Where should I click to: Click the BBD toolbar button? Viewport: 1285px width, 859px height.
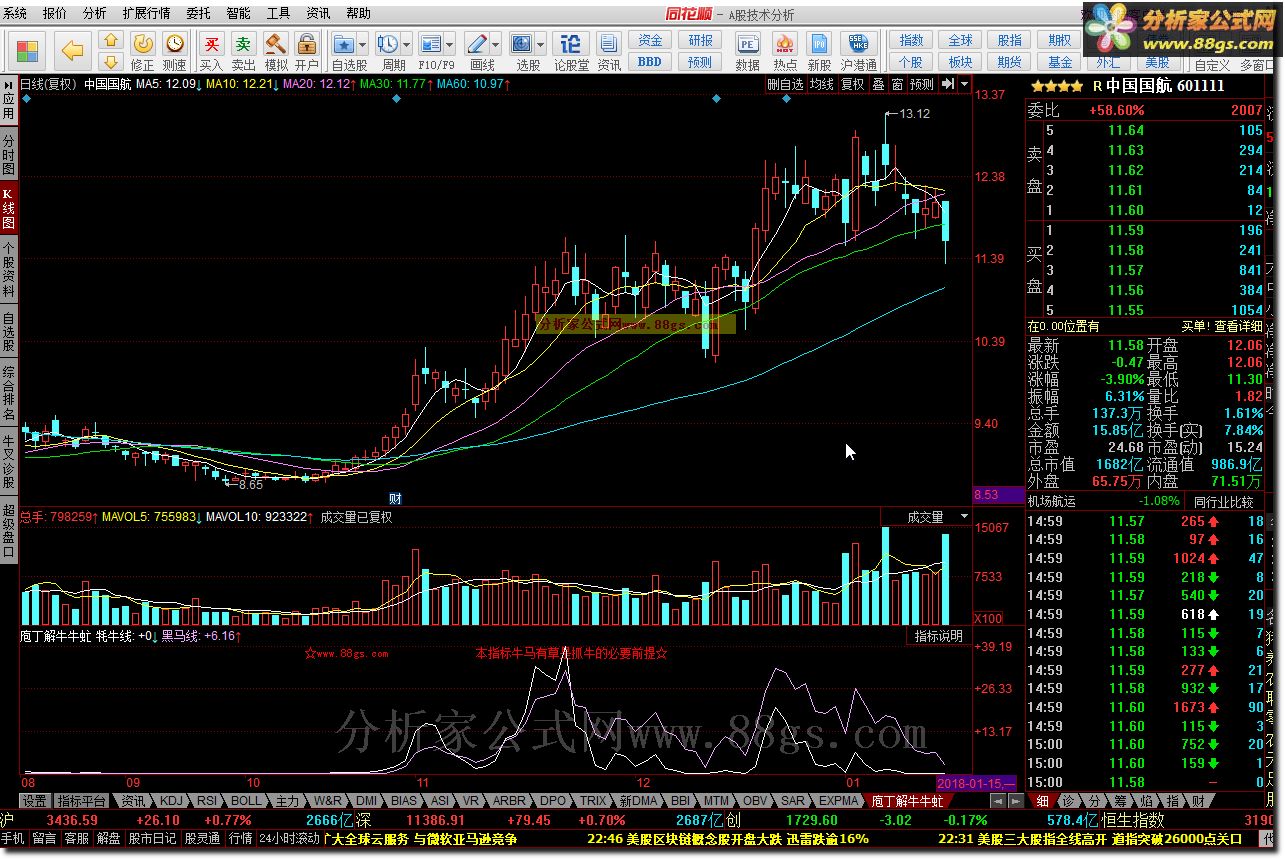650,62
